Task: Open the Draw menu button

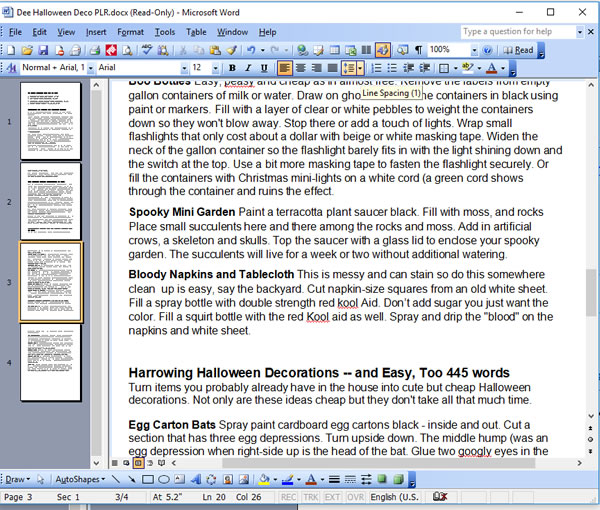Action: pyautogui.click(x=17, y=479)
